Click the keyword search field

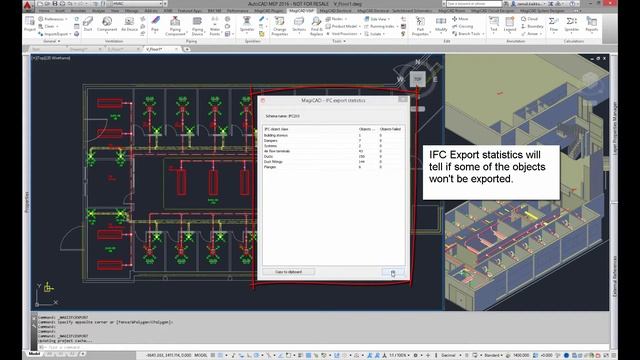(473, 4)
